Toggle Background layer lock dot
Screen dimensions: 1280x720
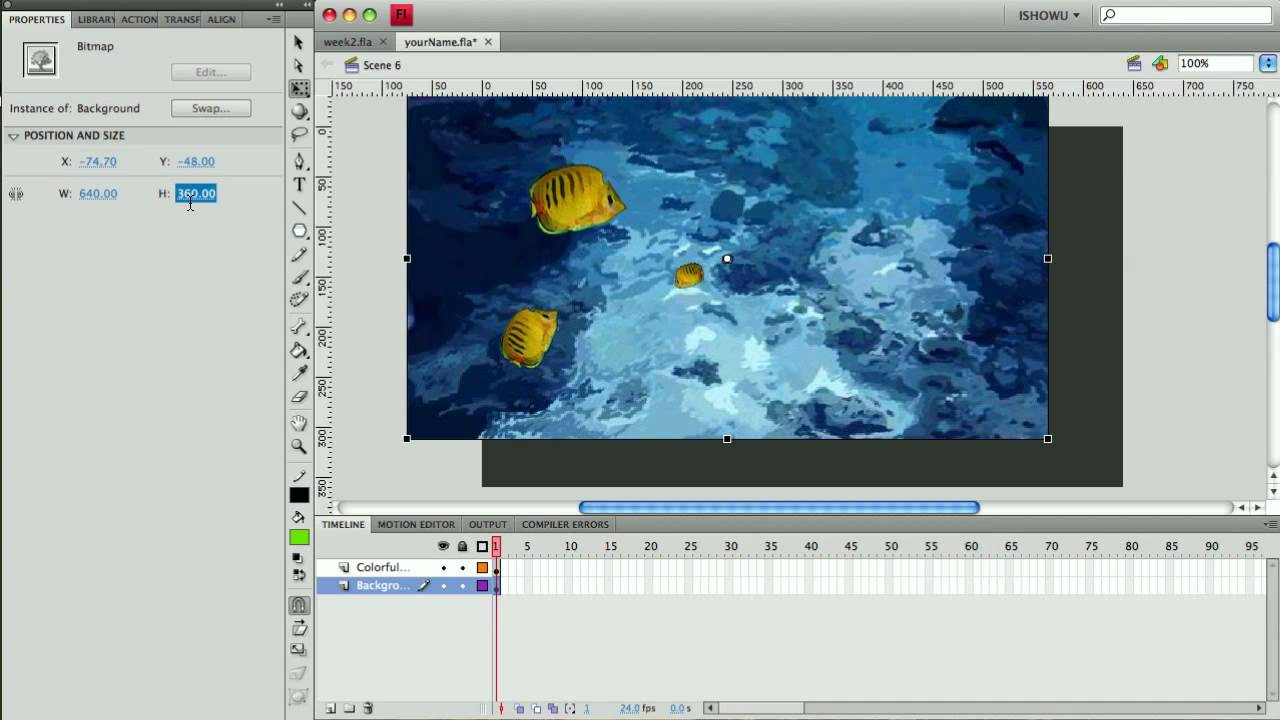coord(462,586)
